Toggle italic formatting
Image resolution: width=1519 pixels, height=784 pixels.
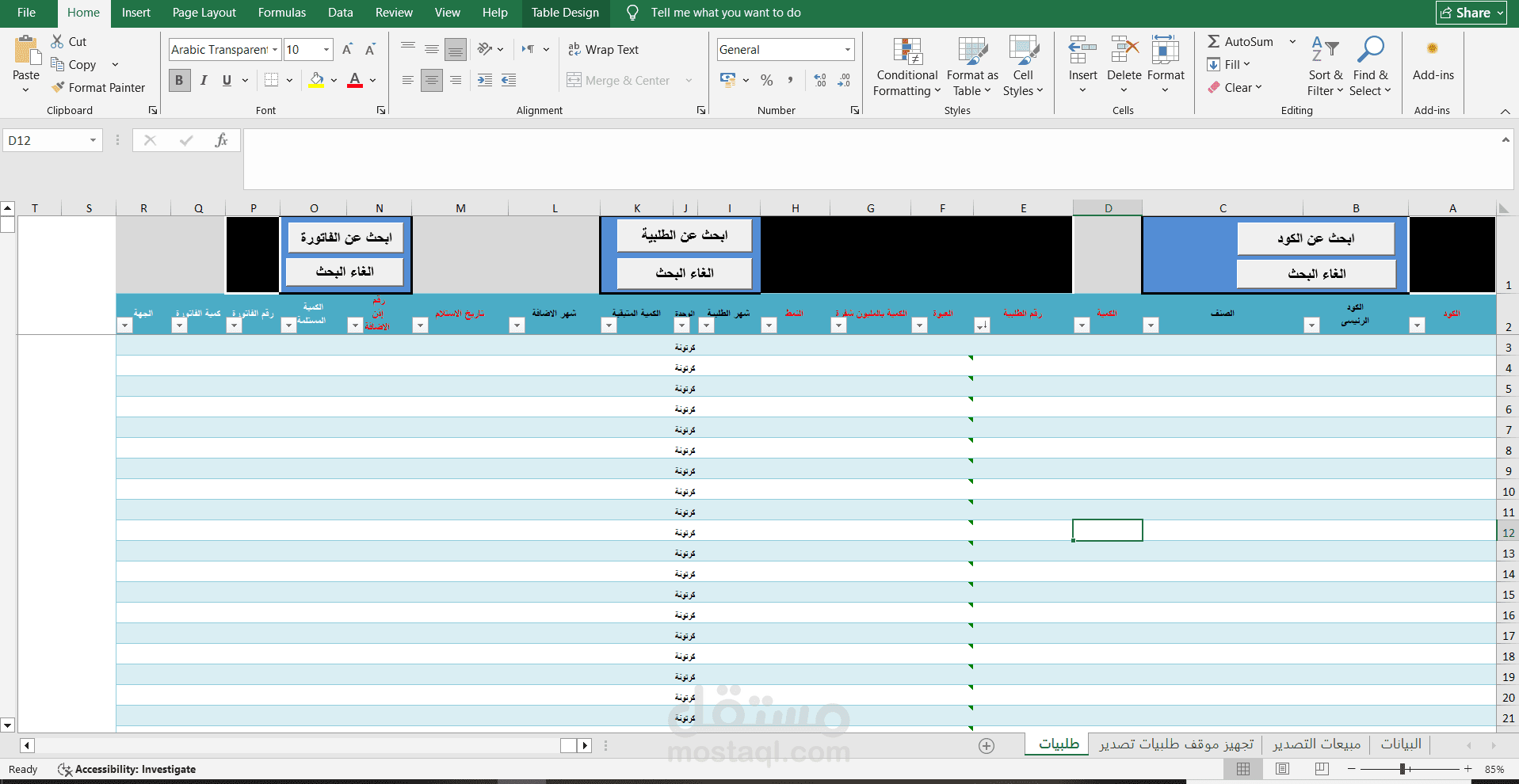pos(203,80)
